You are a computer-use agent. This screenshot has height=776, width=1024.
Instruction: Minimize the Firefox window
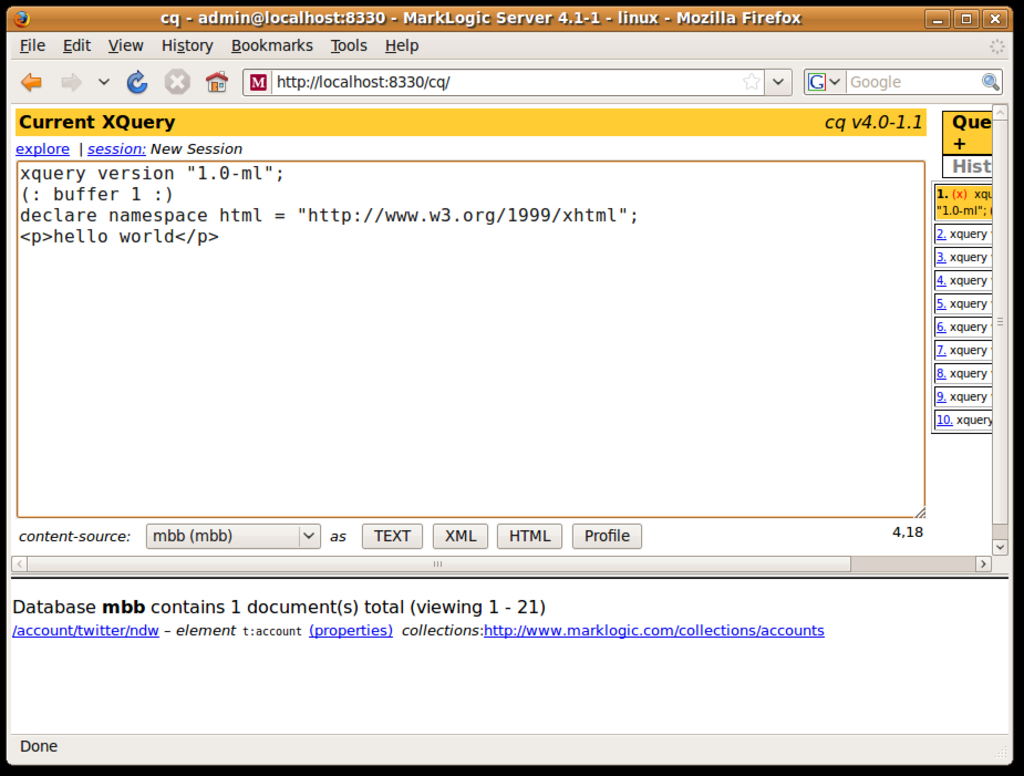(x=937, y=19)
